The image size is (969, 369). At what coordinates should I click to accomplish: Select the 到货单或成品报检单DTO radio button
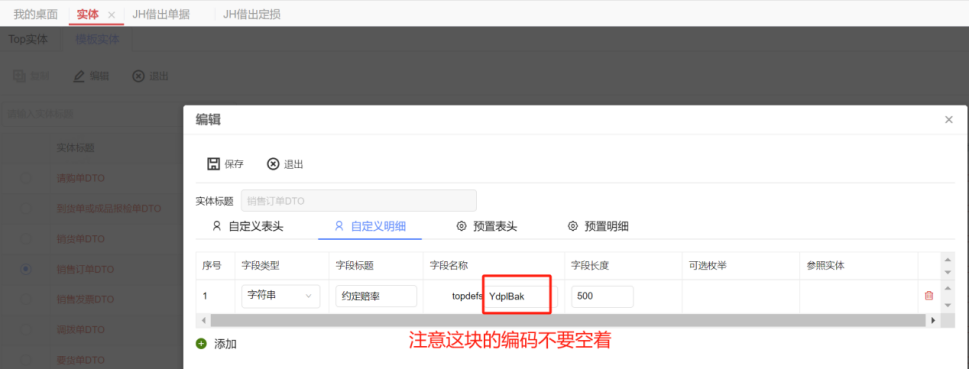(26, 208)
